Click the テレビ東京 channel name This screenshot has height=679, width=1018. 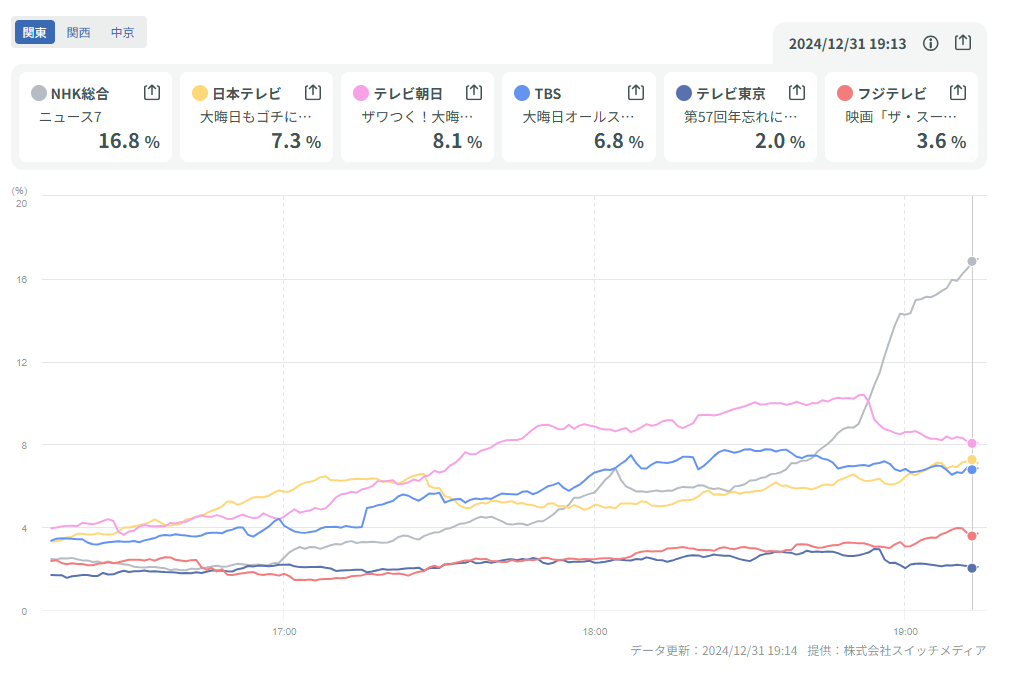click(731, 93)
